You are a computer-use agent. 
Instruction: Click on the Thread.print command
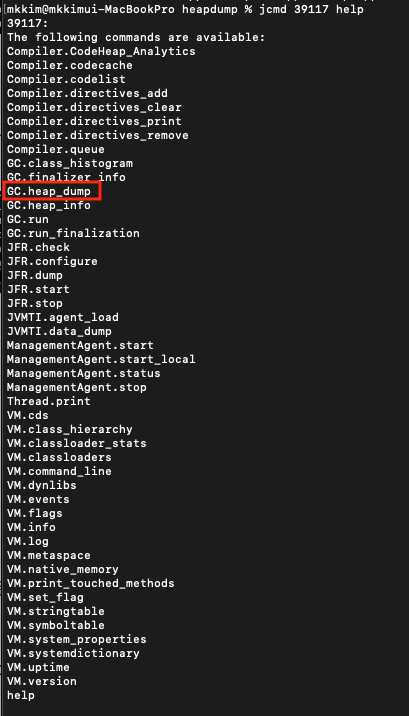(49, 401)
